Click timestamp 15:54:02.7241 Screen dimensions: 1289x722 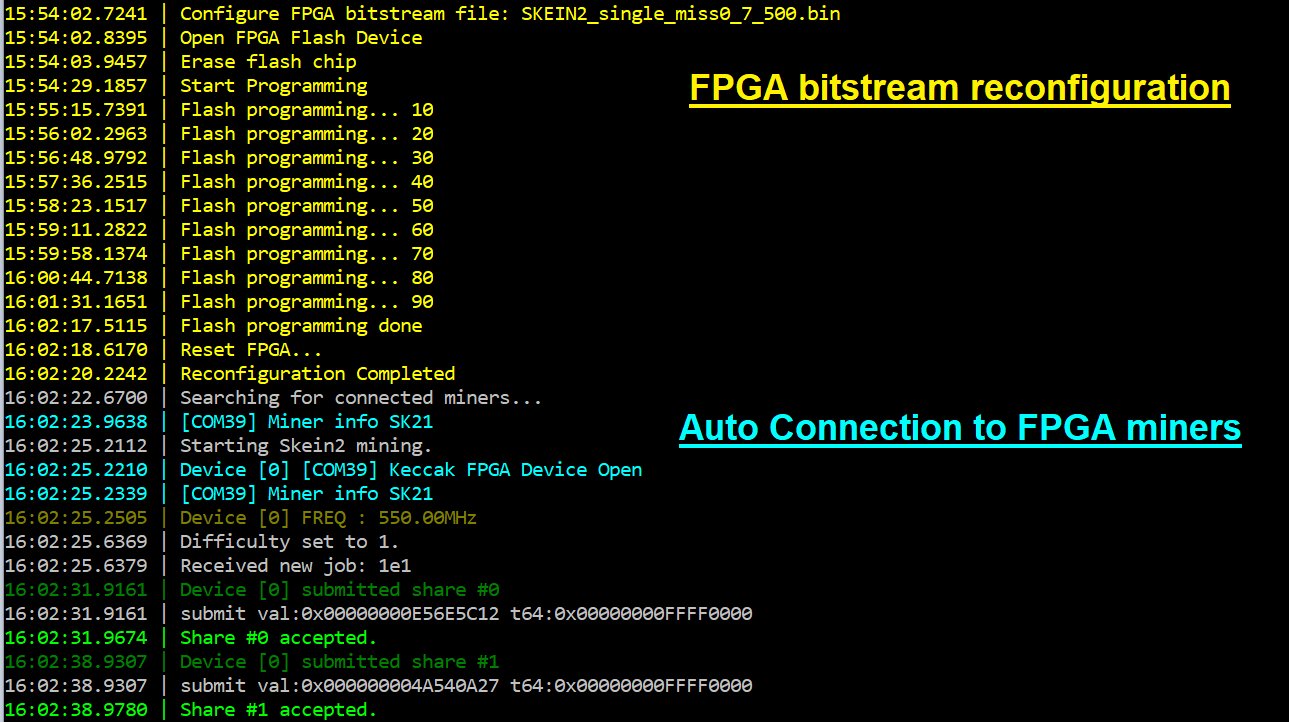tap(76, 14)
